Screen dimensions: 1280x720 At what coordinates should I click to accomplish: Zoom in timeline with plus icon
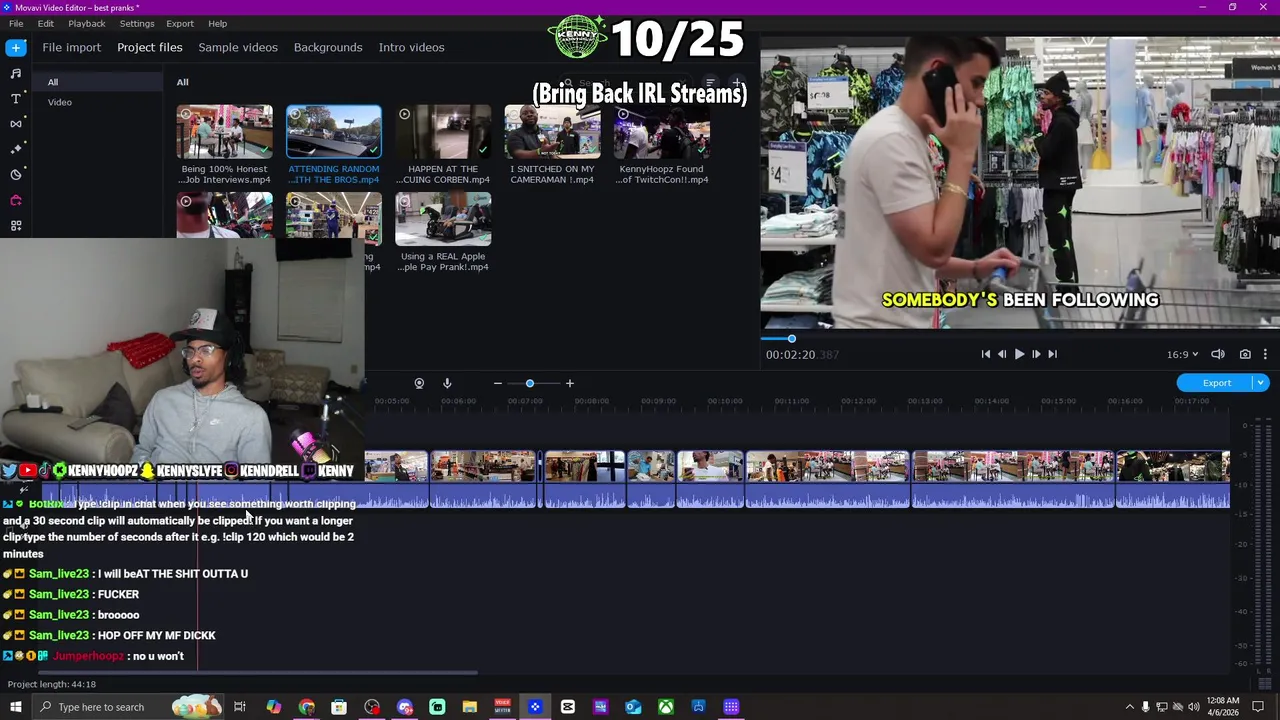click(569, 383)
